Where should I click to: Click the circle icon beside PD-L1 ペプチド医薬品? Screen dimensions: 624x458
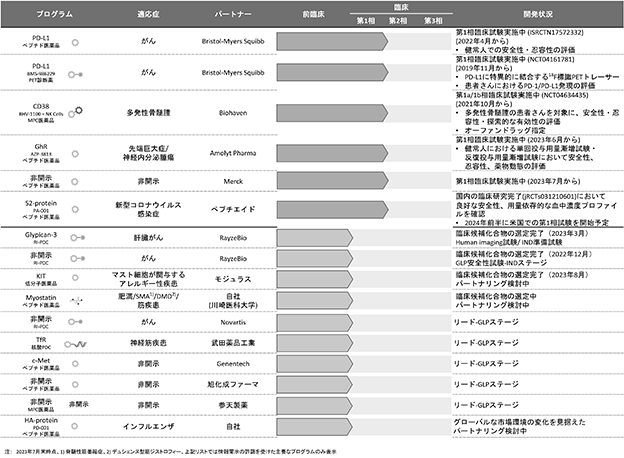[75, 43]
